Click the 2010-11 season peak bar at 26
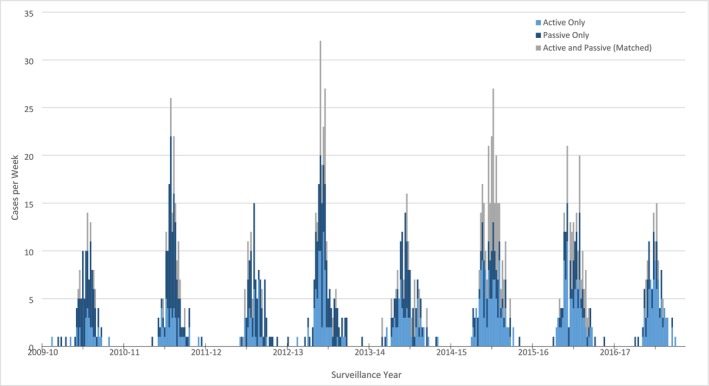 171,222
